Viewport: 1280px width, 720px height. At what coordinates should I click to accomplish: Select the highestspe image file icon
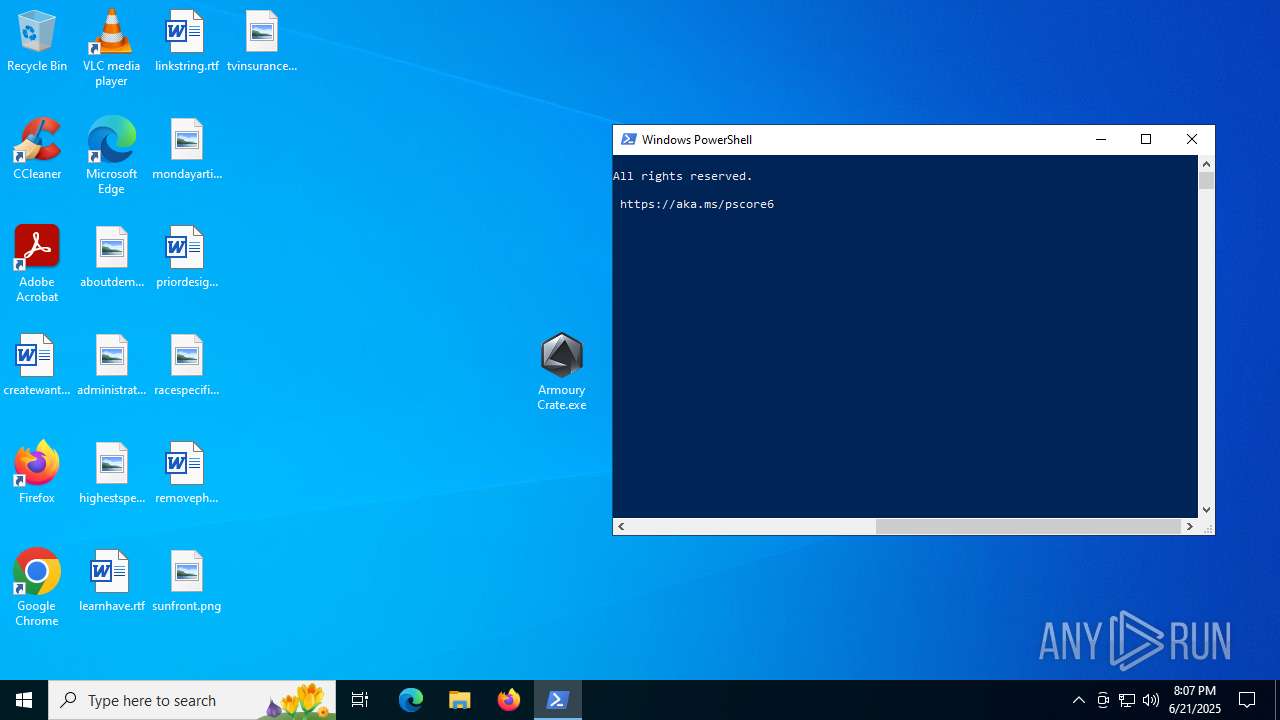point(112,474)
